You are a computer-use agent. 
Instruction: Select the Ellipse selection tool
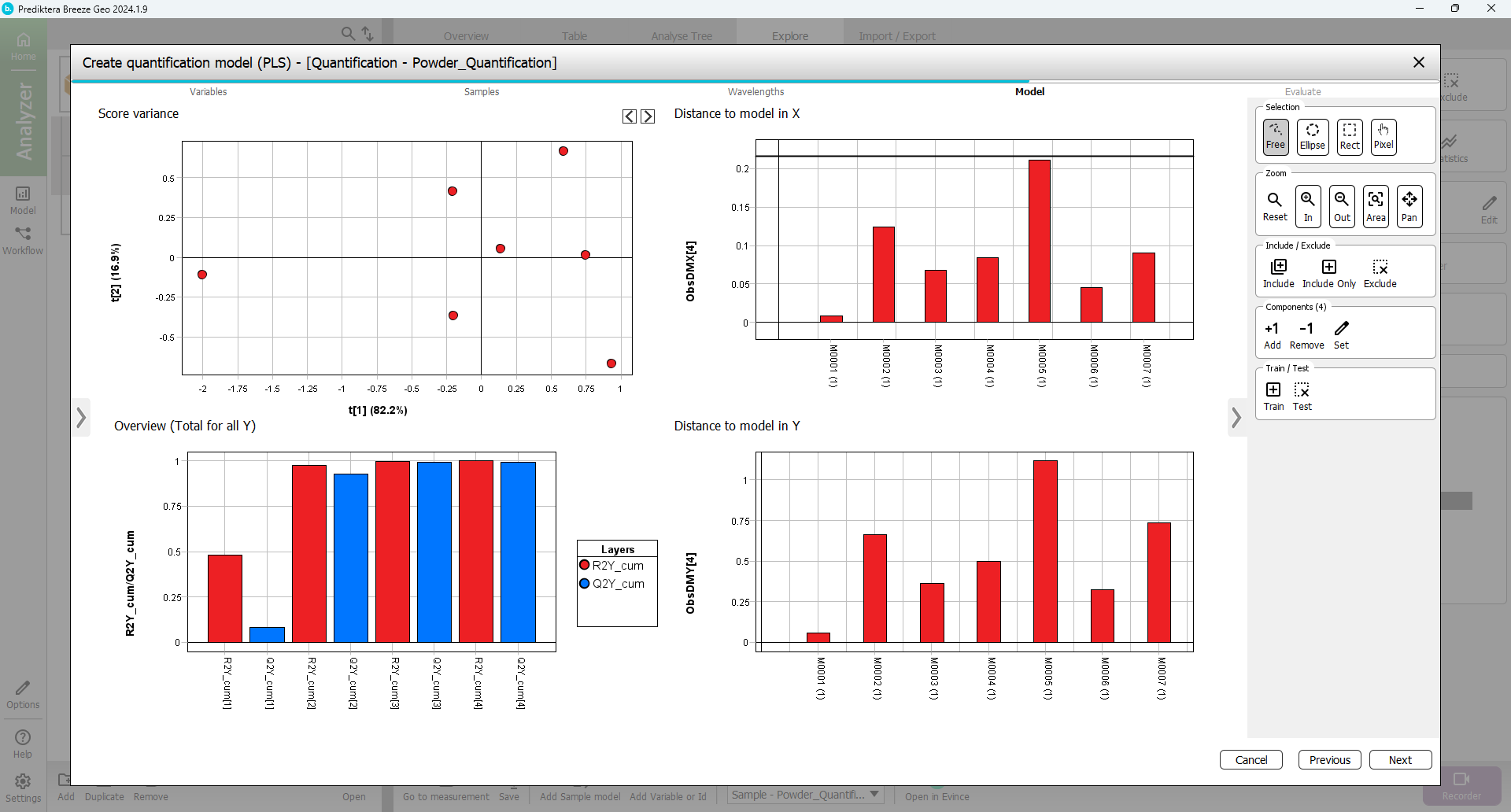(1312, 137)
